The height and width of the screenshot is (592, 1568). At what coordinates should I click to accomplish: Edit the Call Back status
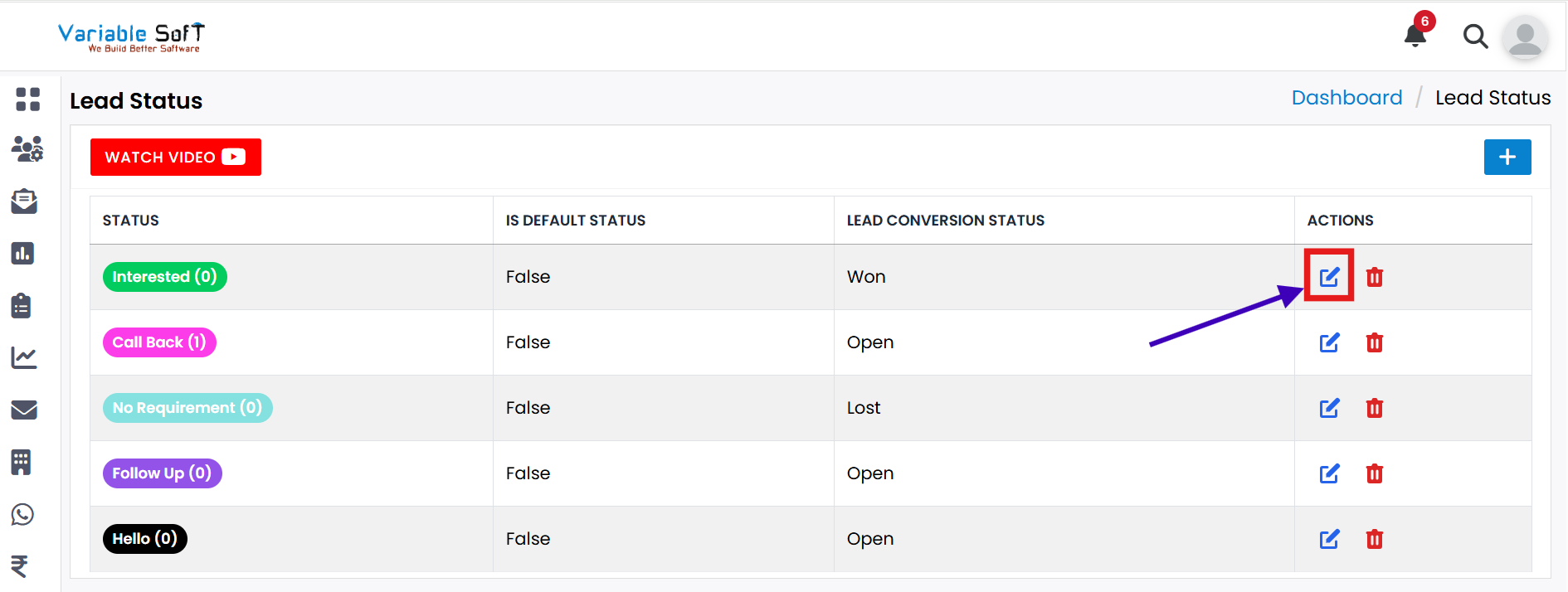point(1329,342)
